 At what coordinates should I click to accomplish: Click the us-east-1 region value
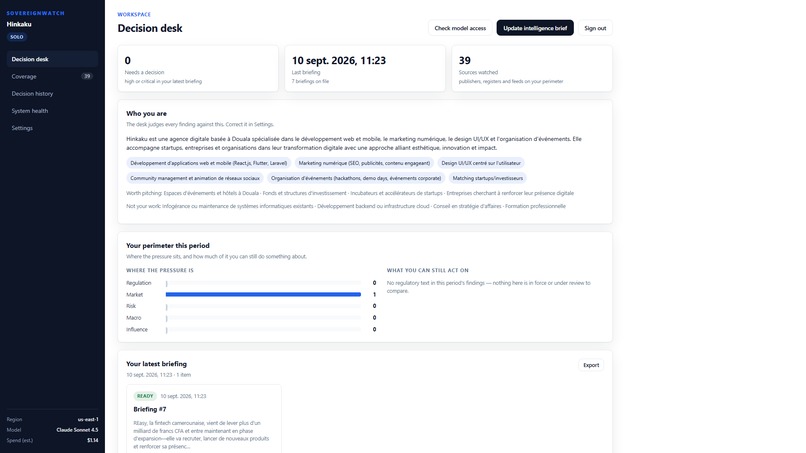coord(88,420)
